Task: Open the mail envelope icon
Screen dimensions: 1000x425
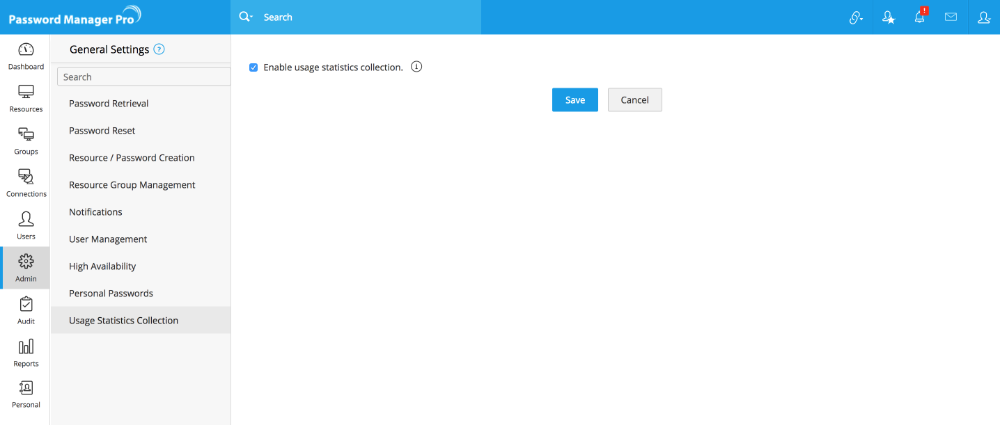Action: [x=951, y=17]
